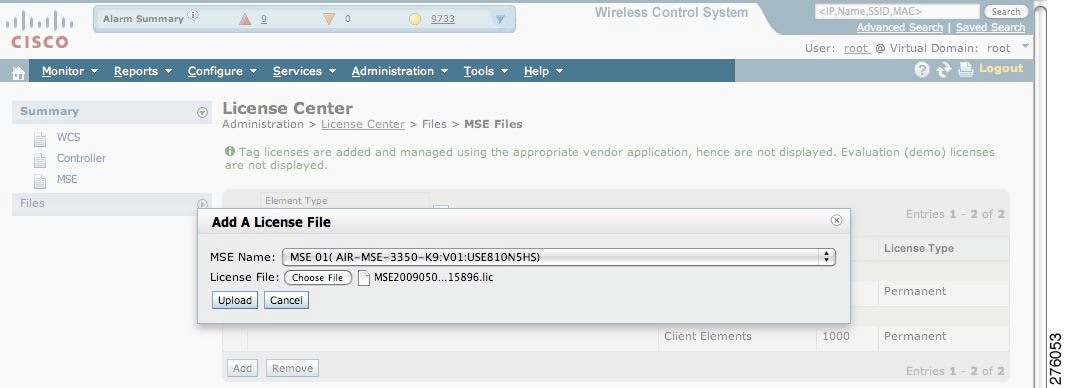Open the Monitor menu

[70, 71]
